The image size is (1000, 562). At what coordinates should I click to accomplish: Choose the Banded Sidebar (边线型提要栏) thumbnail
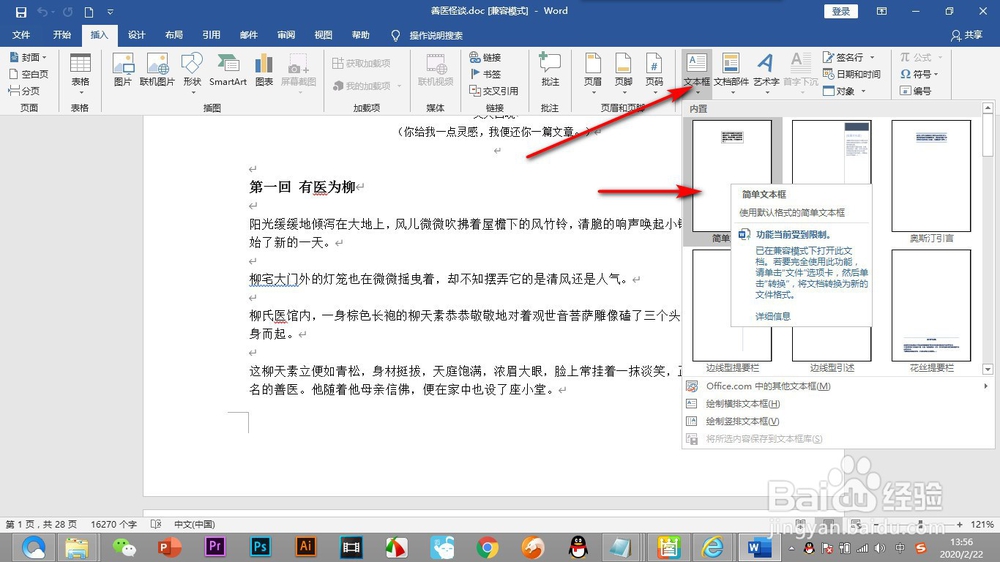coord(732,305)
